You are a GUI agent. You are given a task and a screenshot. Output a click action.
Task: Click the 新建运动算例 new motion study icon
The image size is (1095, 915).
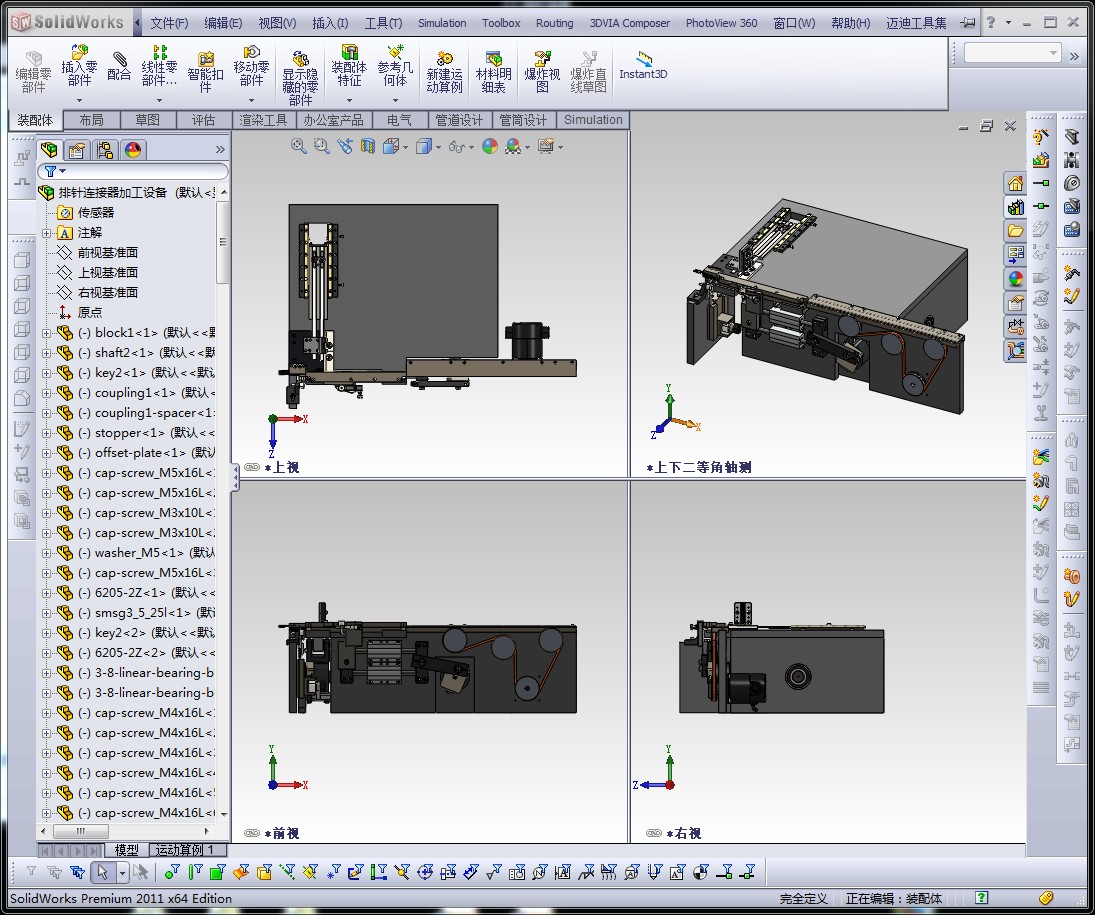(x=444, y=72)
